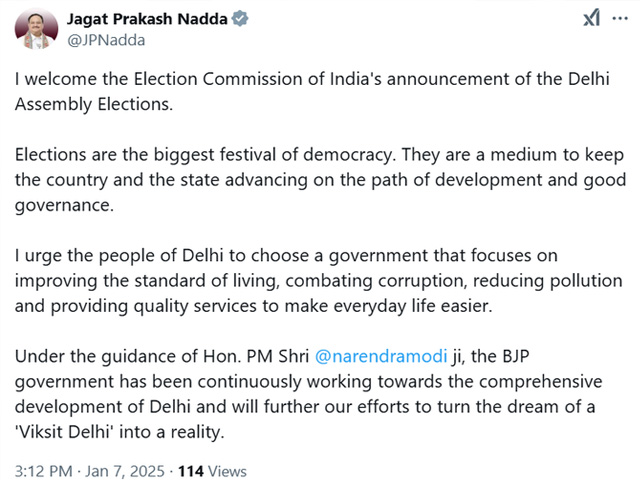Follow the @narendramodi mention link
Screen dimensions: 640x480
[x=381, y=356]
